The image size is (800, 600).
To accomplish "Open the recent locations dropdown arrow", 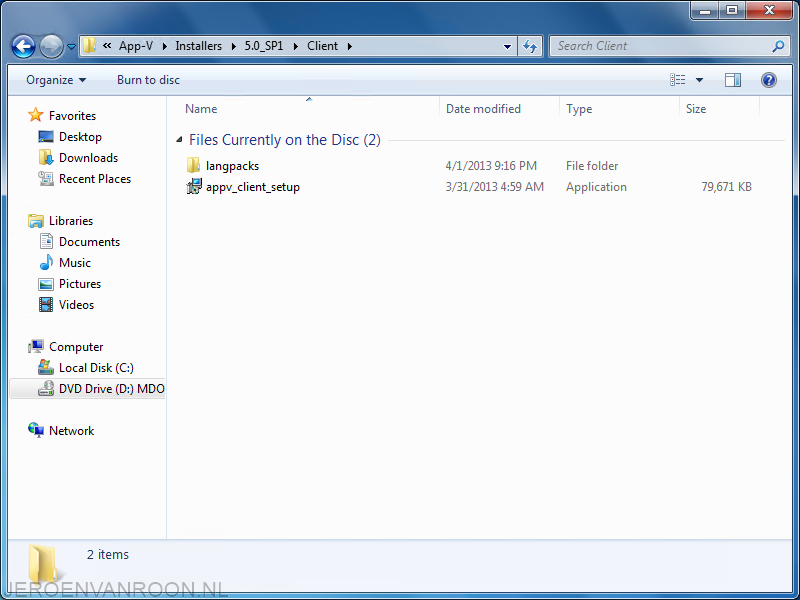I will [x=71, y=46].
